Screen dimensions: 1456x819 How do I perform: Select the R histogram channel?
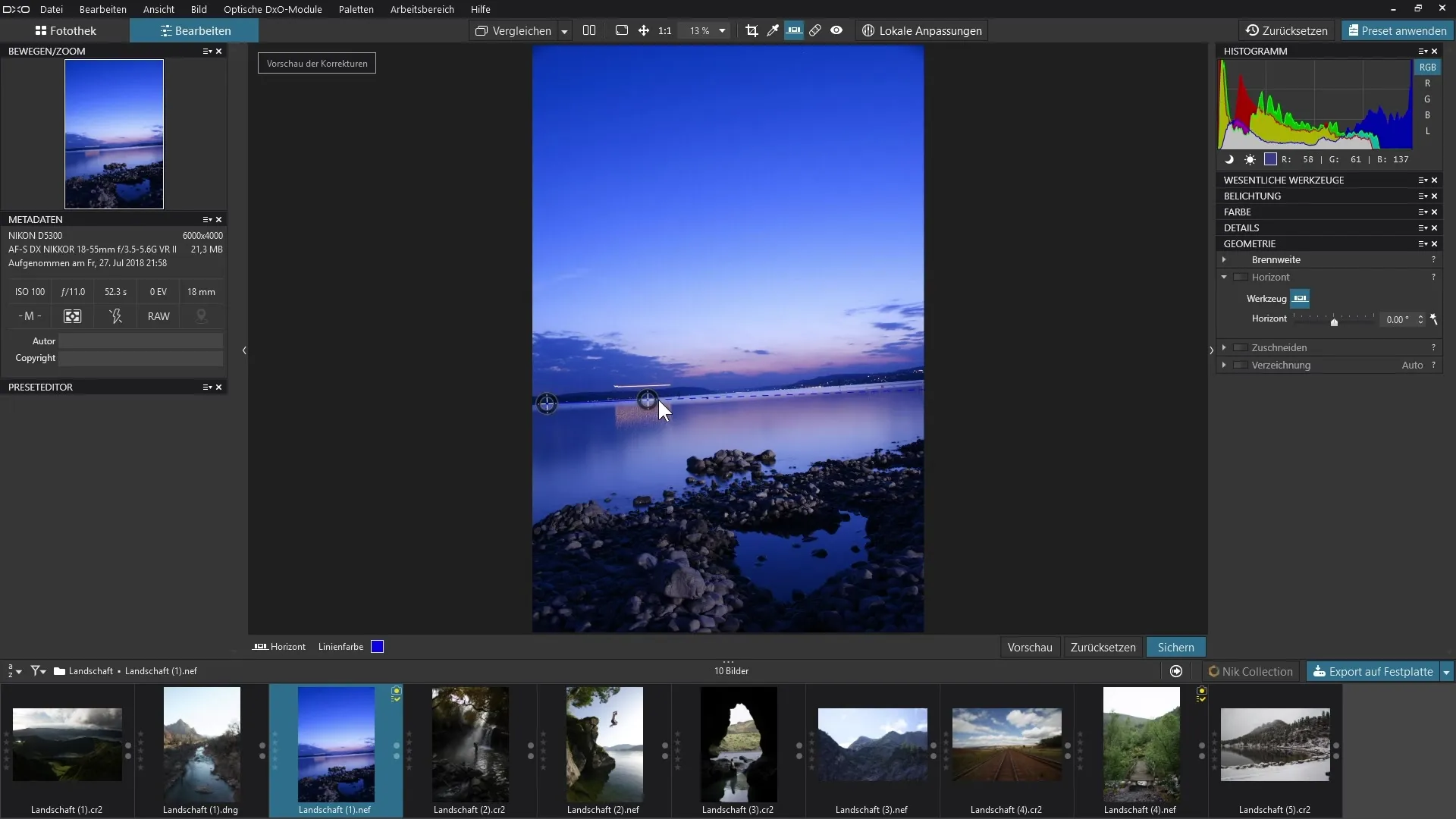click(1427, 83)
